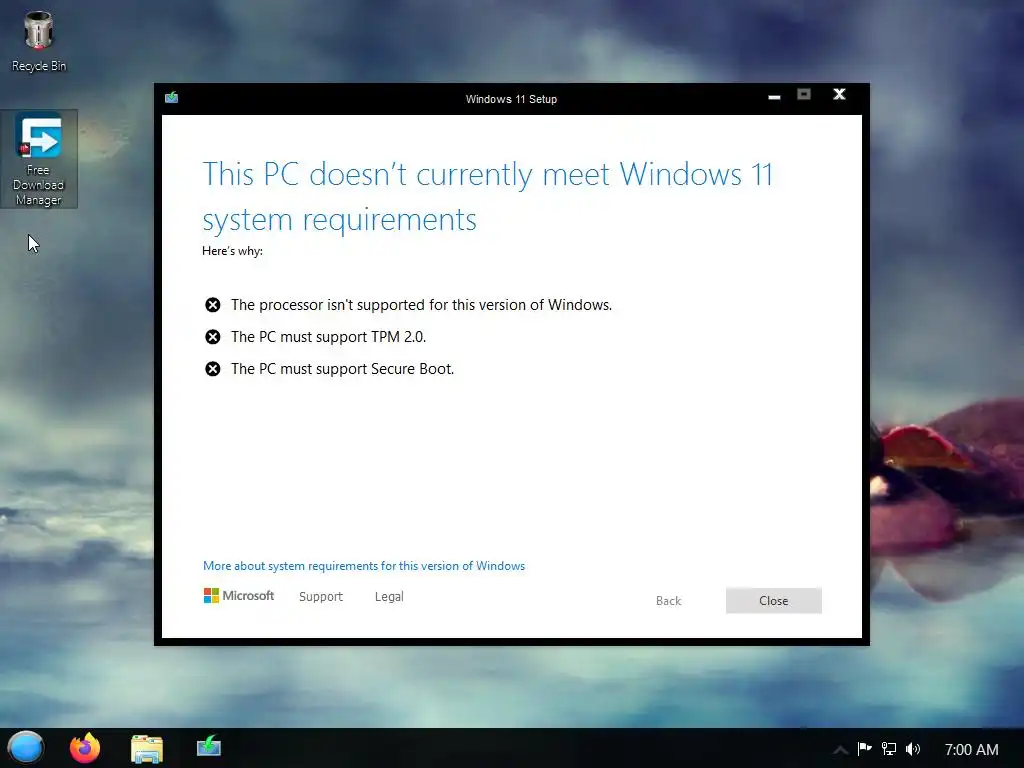Open the volume speaker tray icon
This screenshot has width=1024, height=768.
[x=913, y=749]
